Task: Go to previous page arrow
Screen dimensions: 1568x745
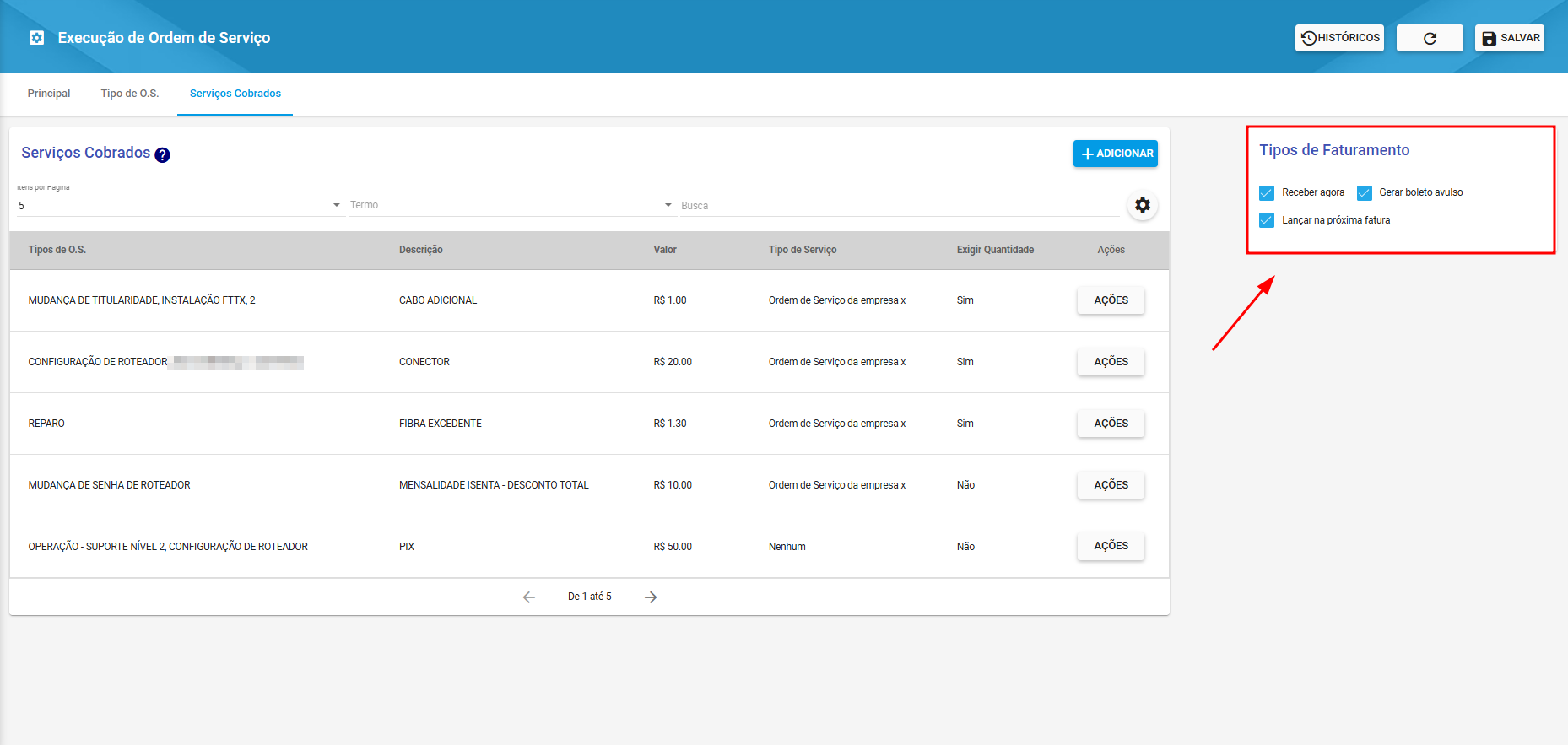Action: tap(529, 597)
